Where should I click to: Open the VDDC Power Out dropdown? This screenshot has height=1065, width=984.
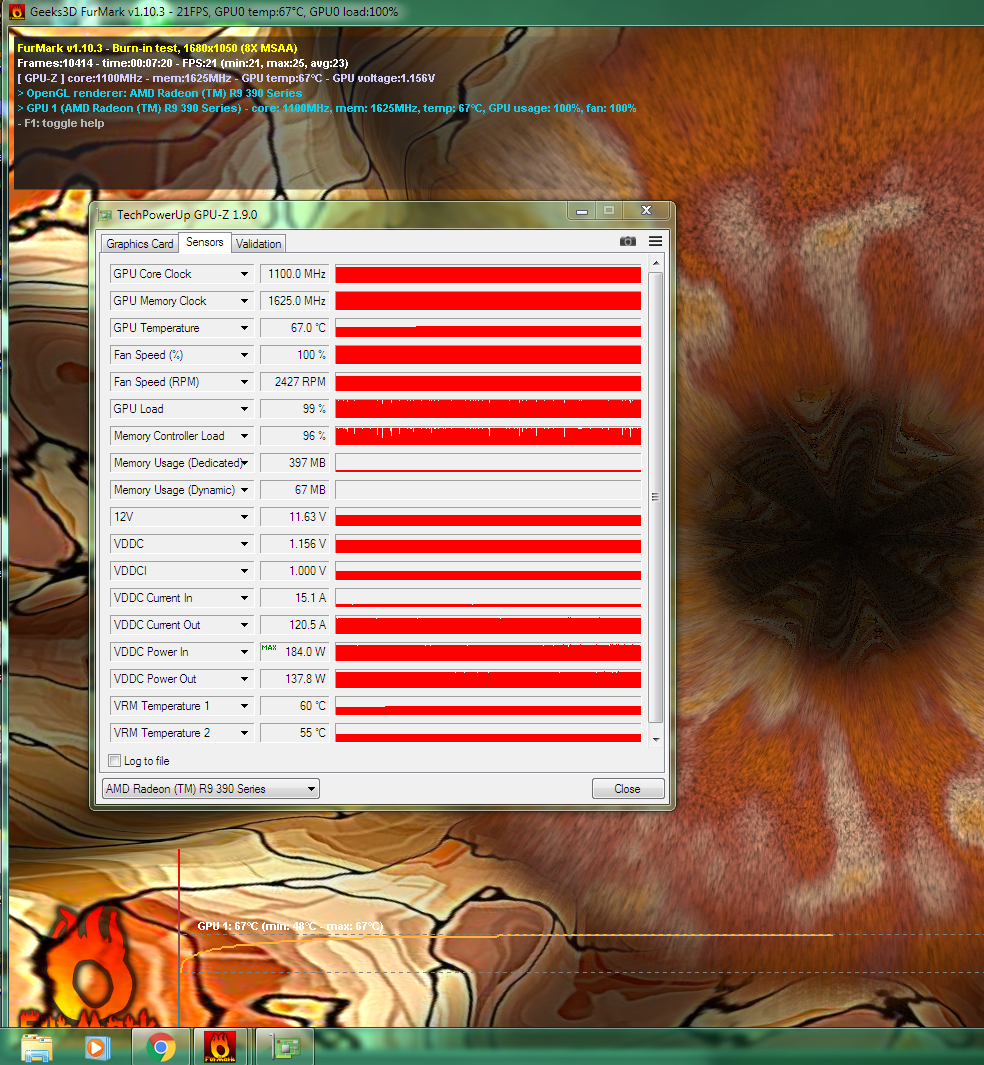click(x=244, y=679)
